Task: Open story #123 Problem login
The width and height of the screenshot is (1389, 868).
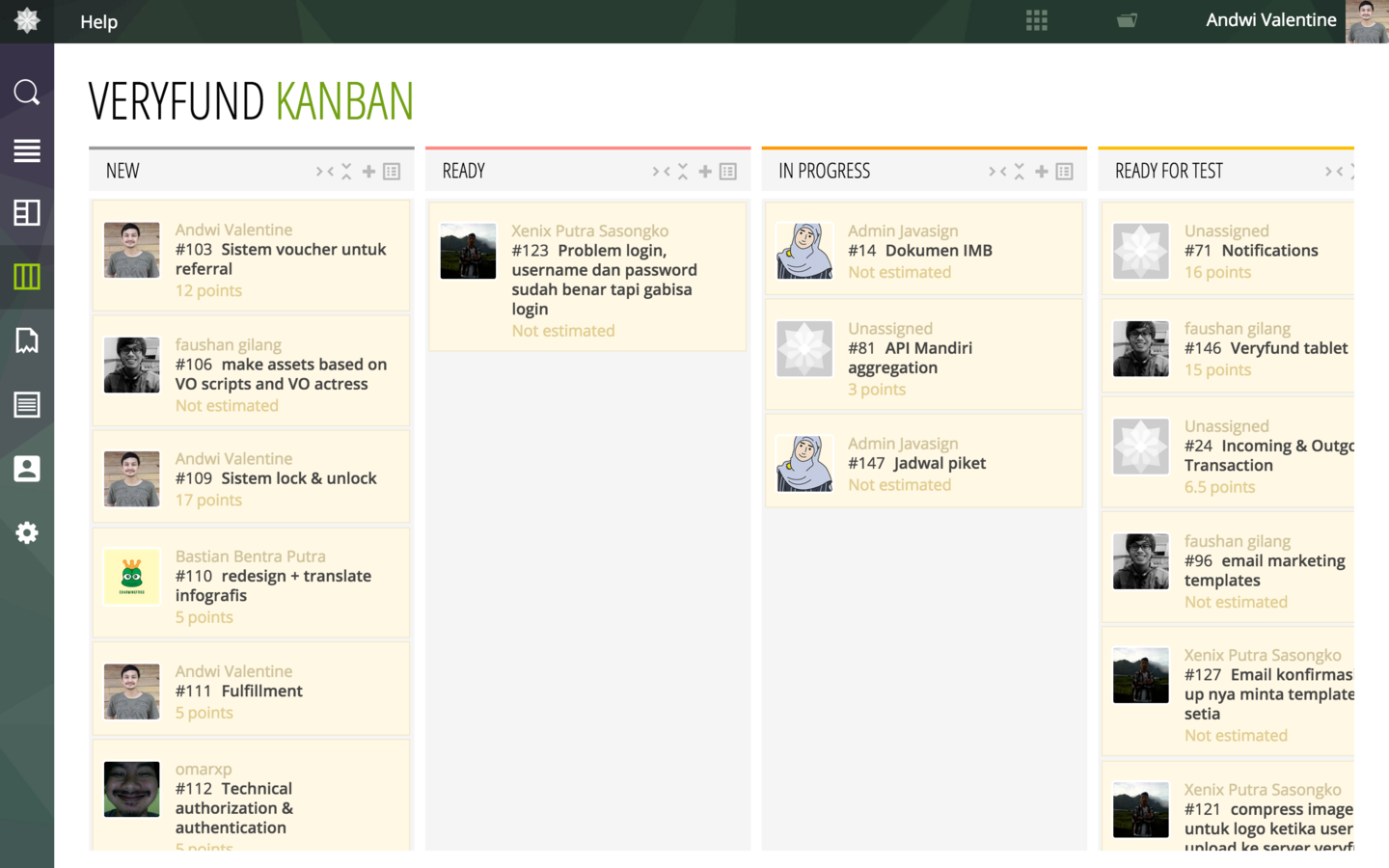Action: [604, 280]
